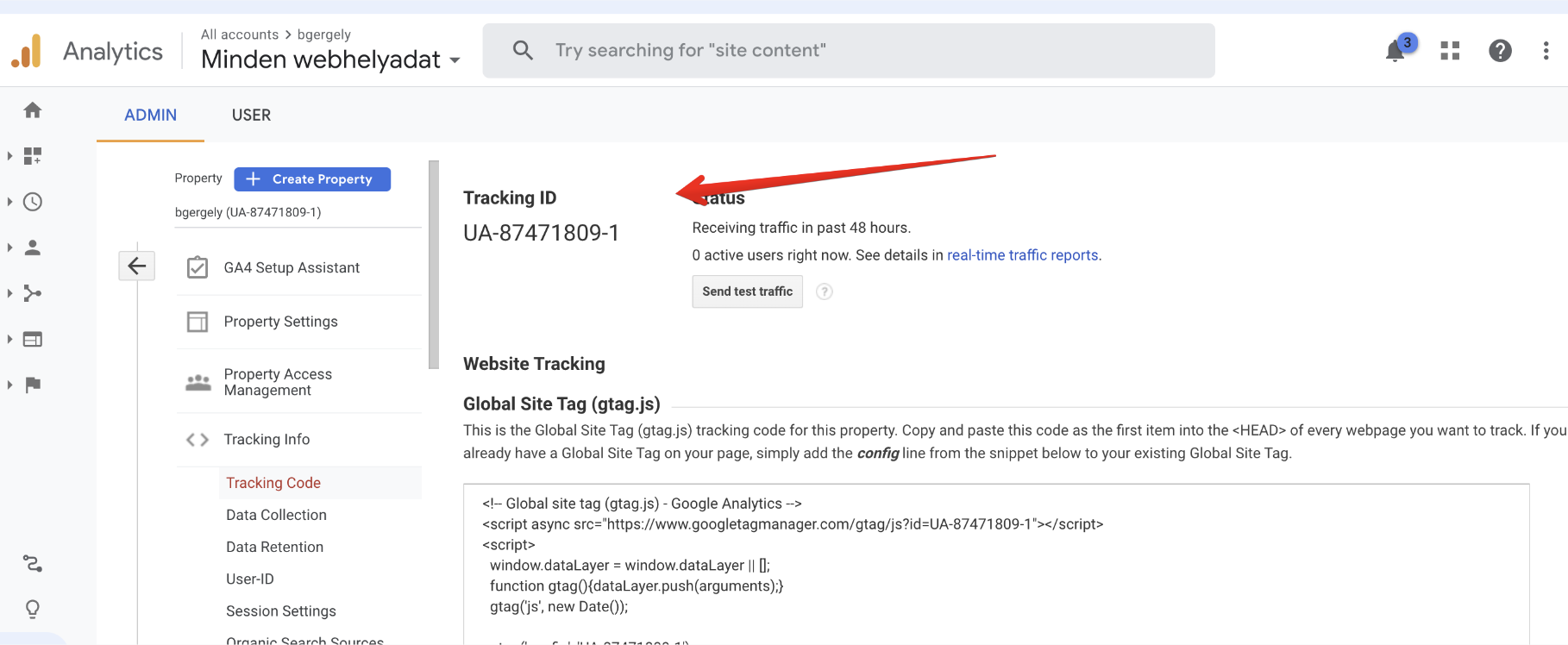The height and width of the screenshot is (645, 1568).
Task: Open the Discover lightbulb icon
Action: [x=33, y=610]
